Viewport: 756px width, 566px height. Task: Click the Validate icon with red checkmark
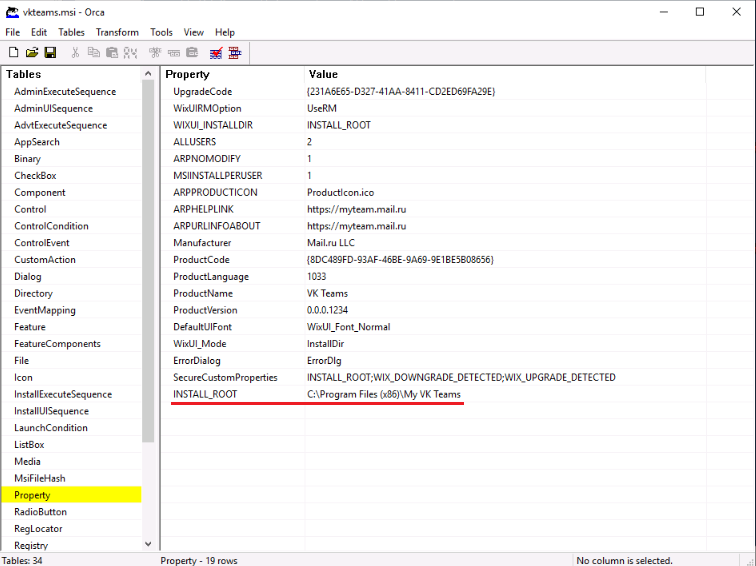pyautogui.click(x=215, y=52)
